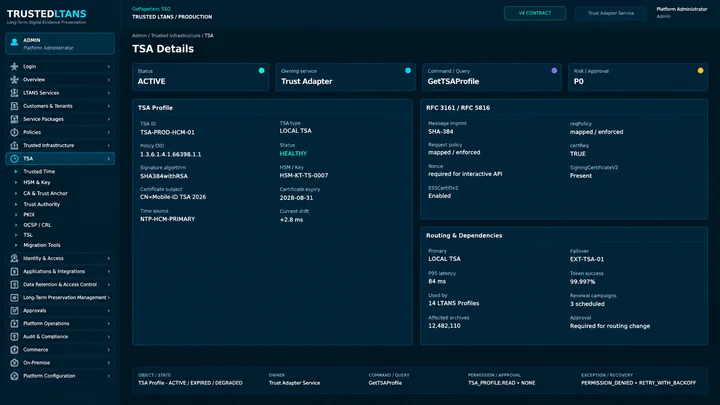Image resolution: width=720 pixels, height=405 pixels.
Task: Click the V4 CONTRACT button
Action: click(x=535, y=13)
